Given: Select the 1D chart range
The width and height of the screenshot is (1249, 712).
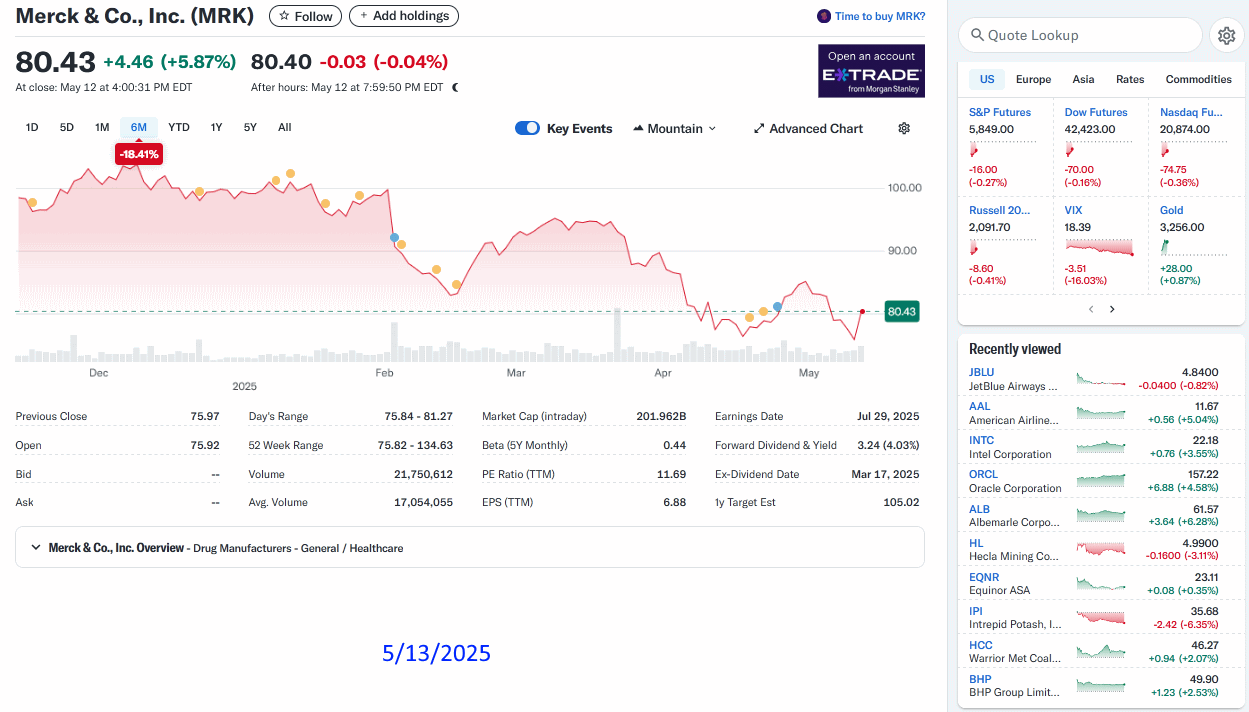Looking at the screenshot, I should 32,127.
